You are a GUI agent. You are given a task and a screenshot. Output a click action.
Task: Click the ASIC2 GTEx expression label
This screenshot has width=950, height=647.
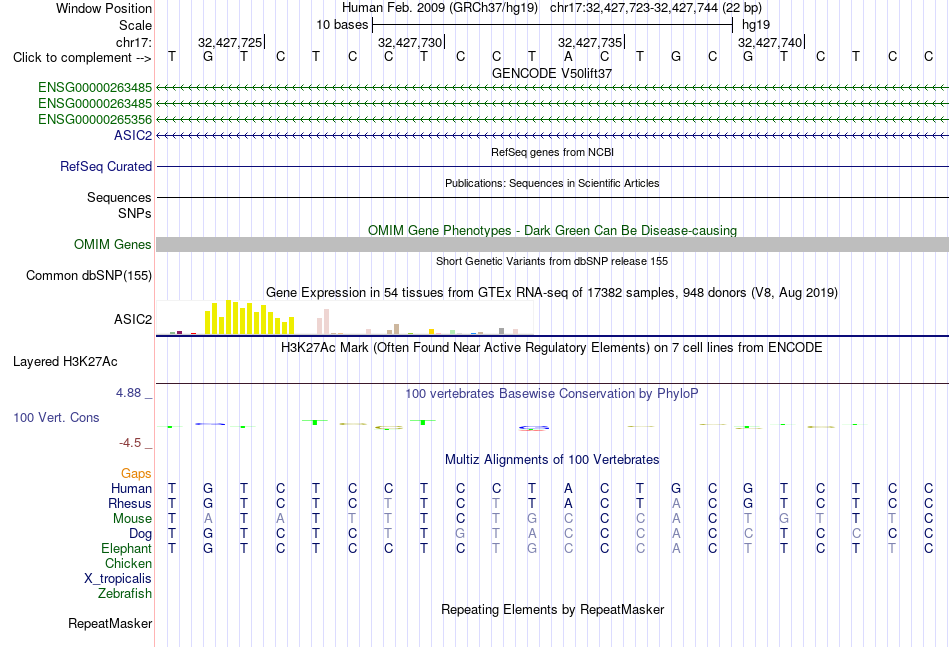133,319
